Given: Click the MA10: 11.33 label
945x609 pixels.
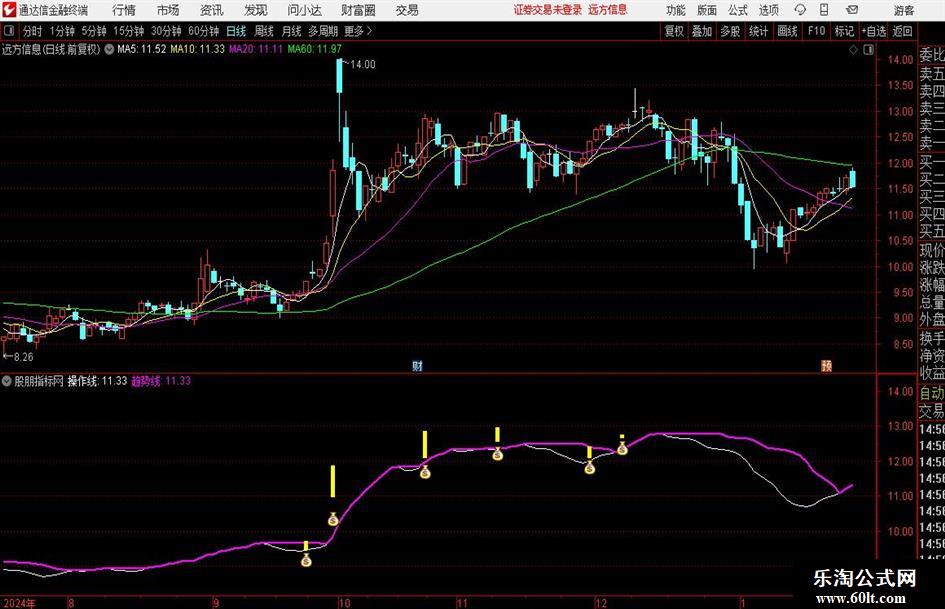Looking at the screenshot, I should coord(198,49).
